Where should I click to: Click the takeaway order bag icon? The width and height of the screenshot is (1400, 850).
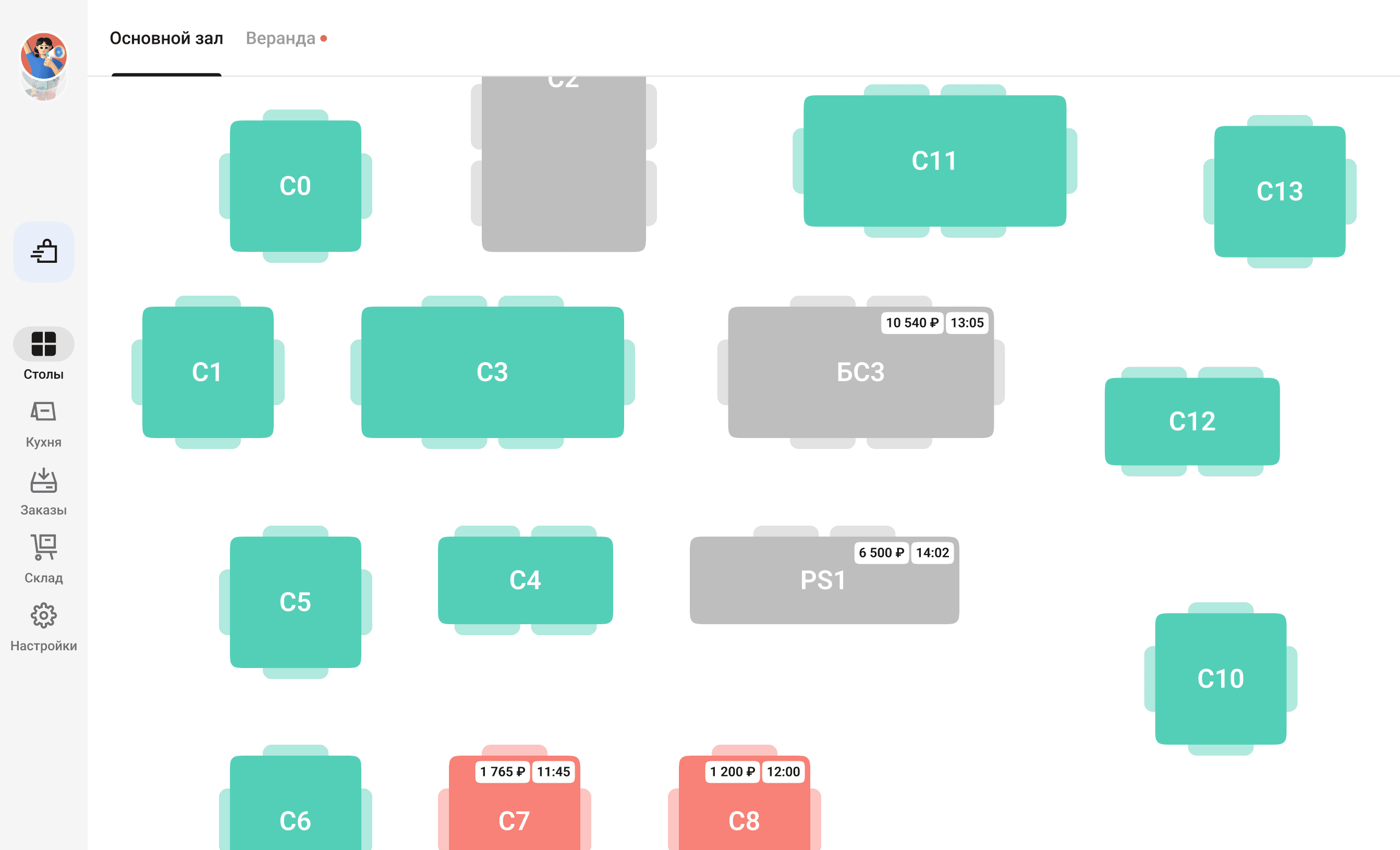pos(44,252)
